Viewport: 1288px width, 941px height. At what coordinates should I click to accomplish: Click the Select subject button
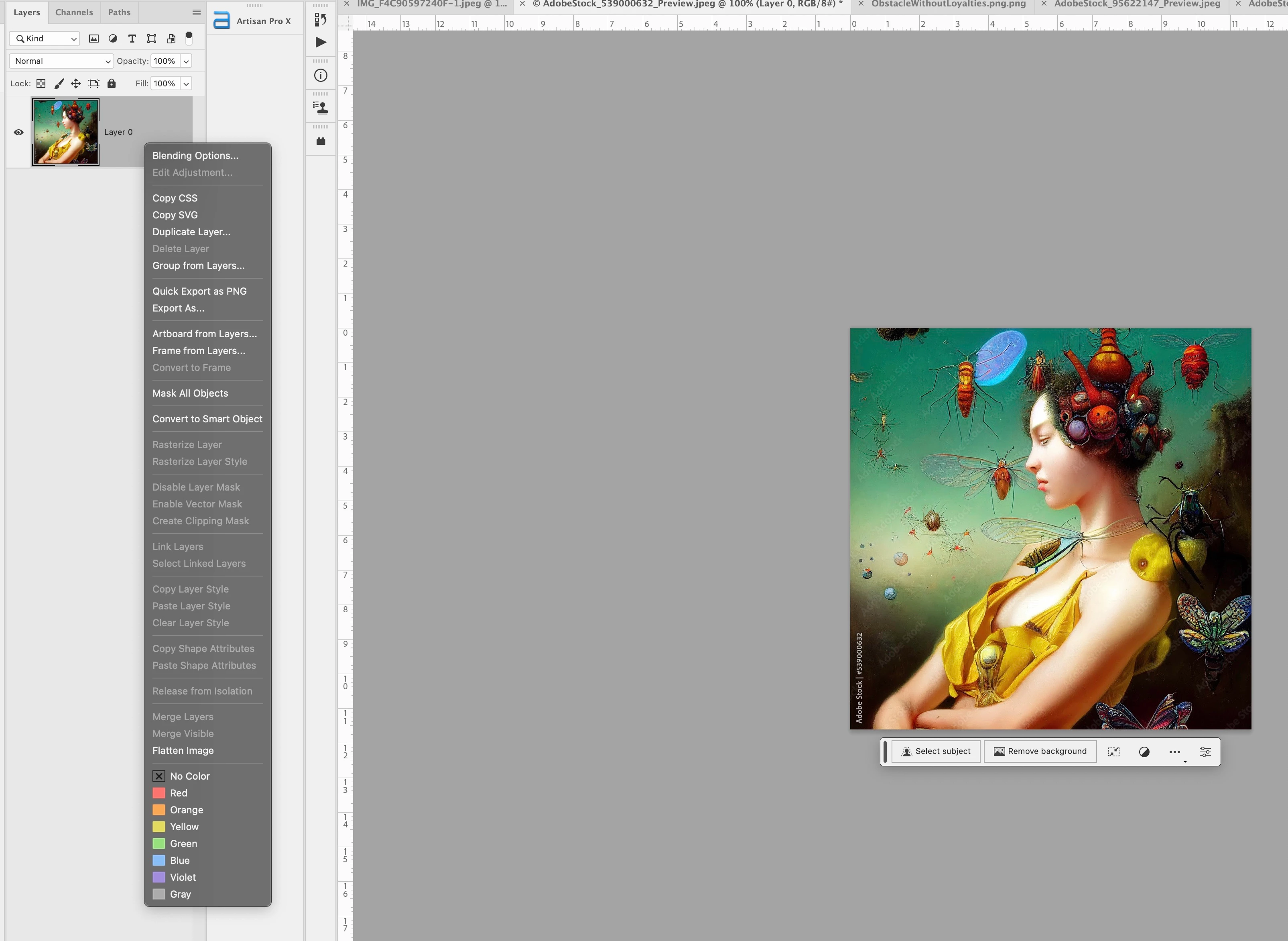click(936, 752)
